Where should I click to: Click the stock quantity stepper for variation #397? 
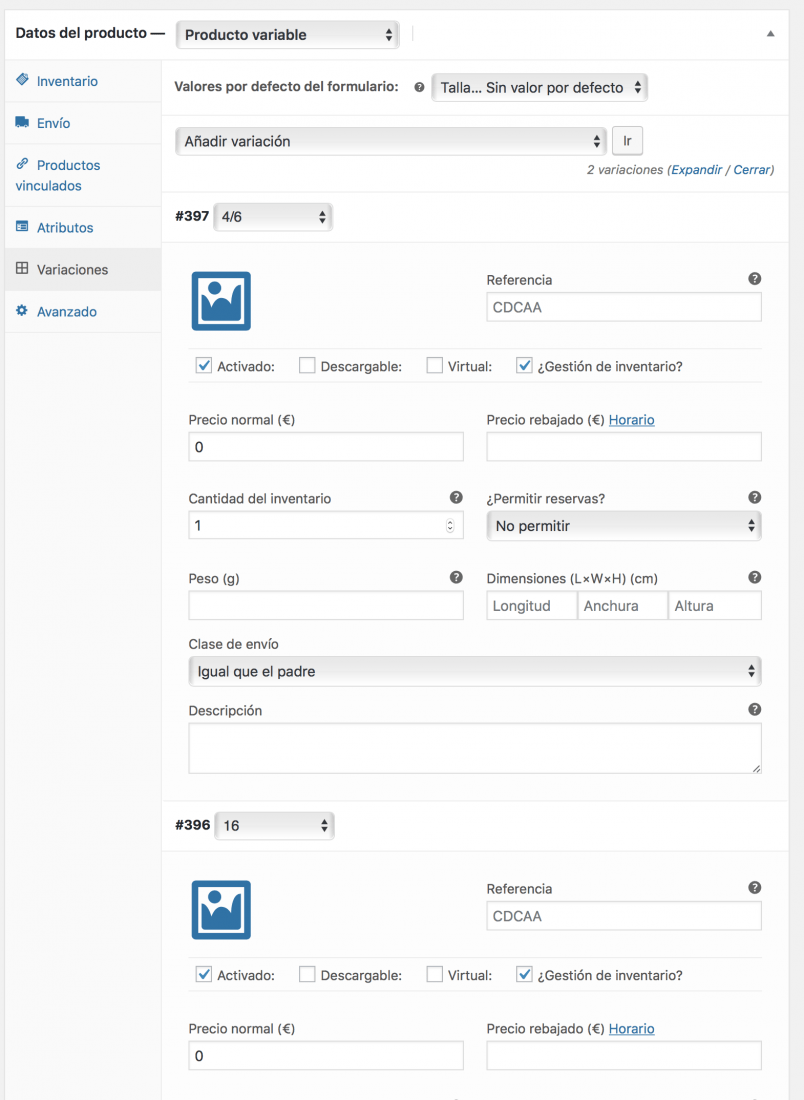(x=450, y=525)
